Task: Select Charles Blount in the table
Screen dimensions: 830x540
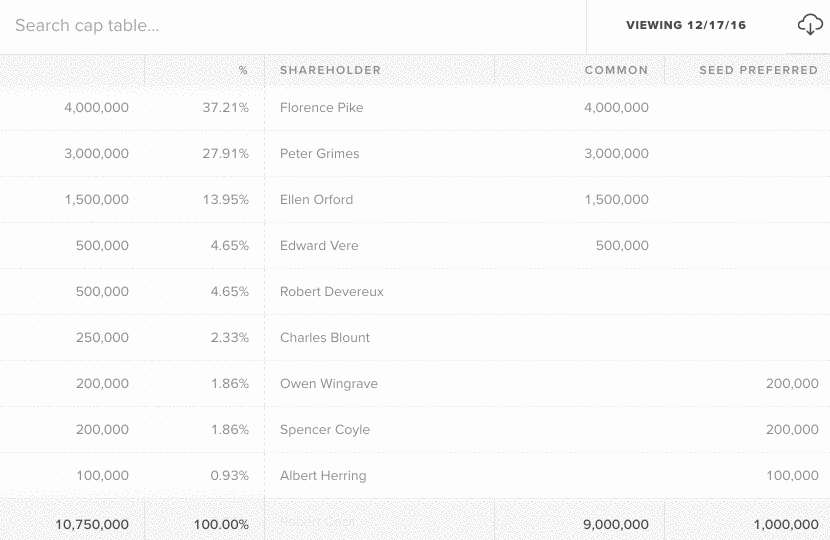Action: pos(324,338)
